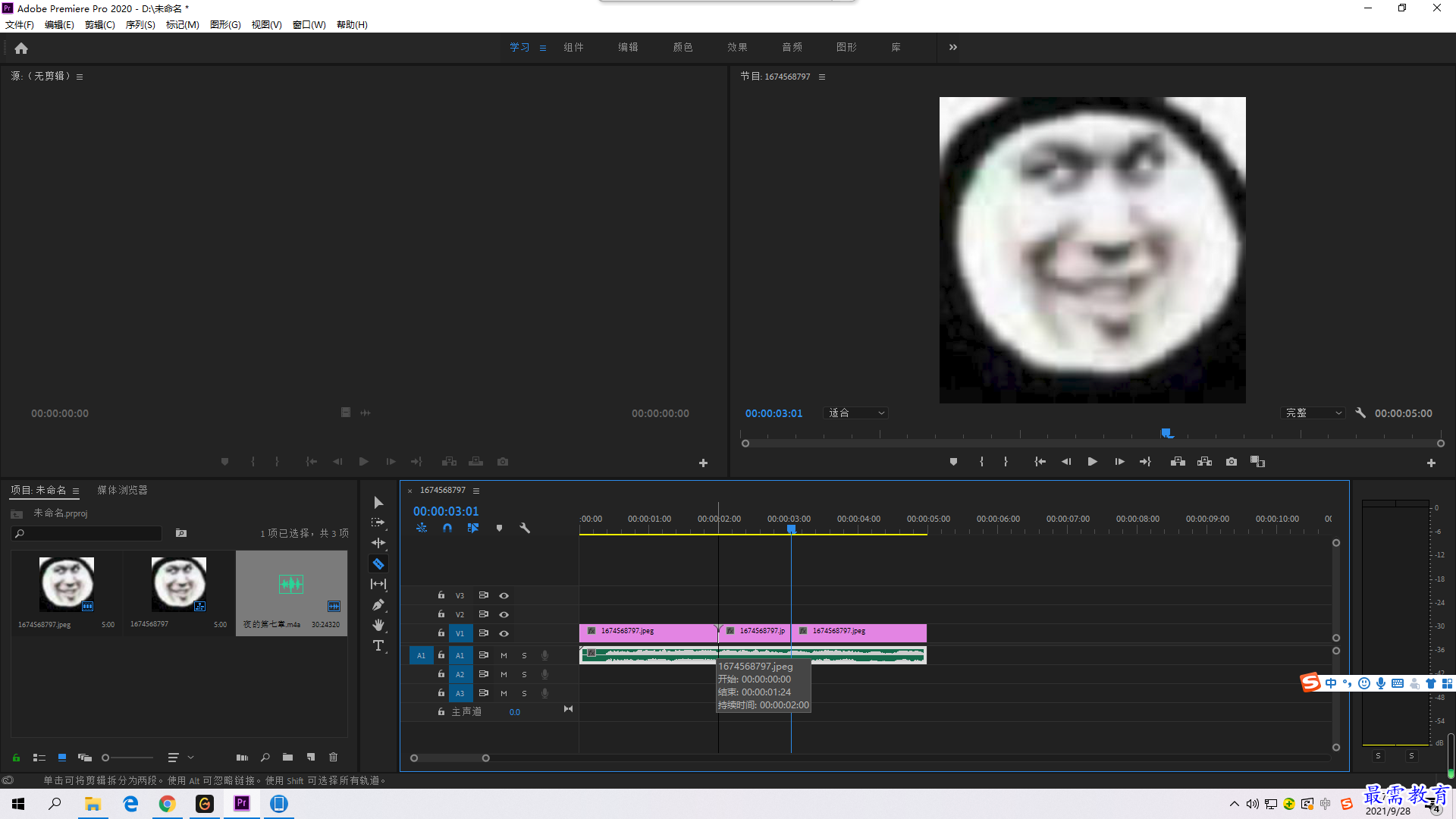Click project search input field

click(x=86, y=534)
